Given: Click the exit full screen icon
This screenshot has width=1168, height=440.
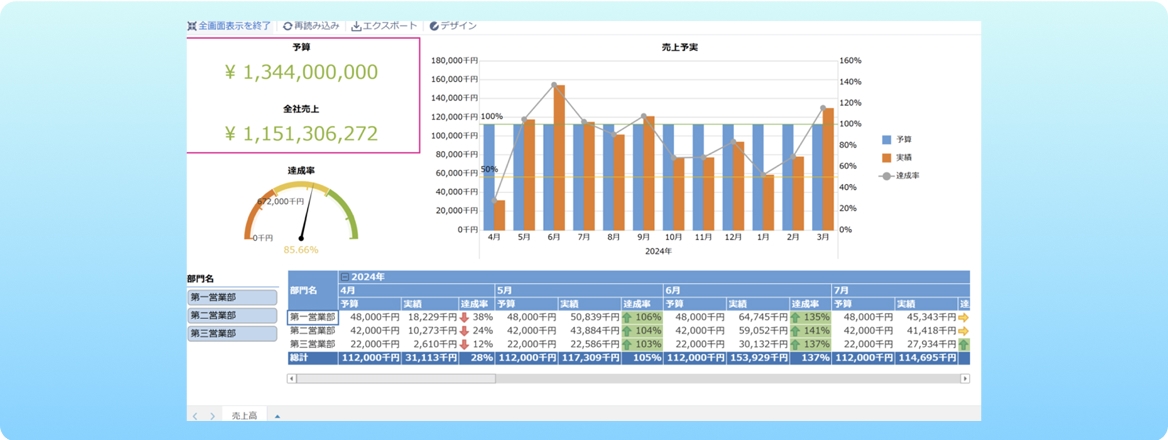Looking at the screenshot, I should coord(192,26).
